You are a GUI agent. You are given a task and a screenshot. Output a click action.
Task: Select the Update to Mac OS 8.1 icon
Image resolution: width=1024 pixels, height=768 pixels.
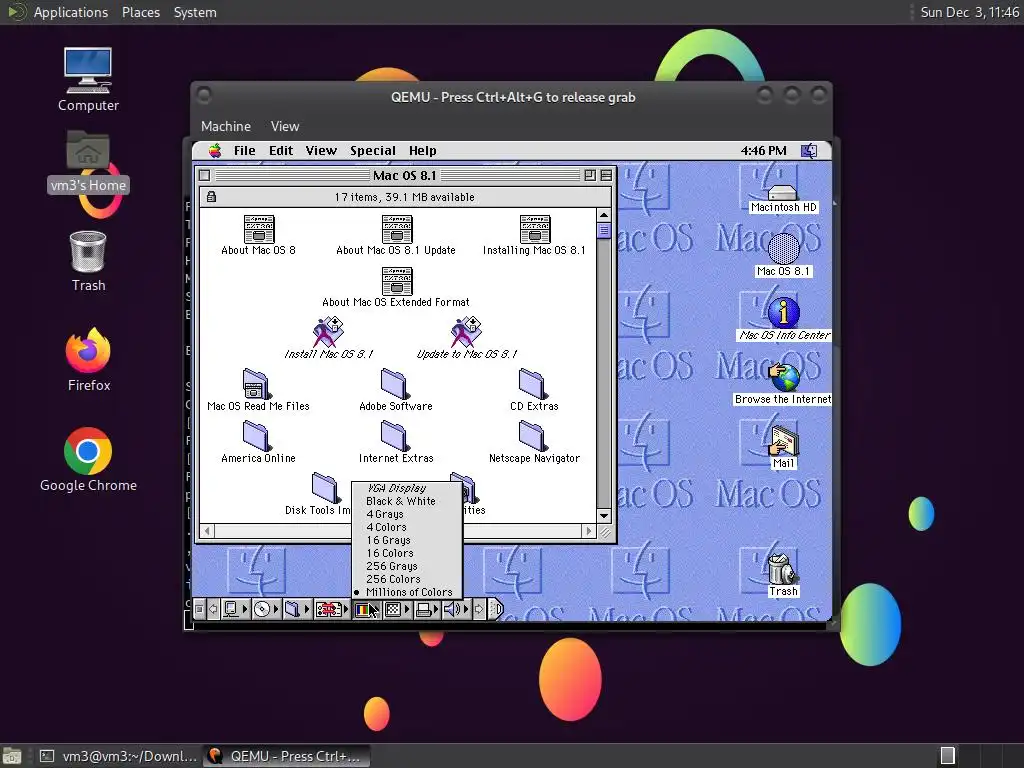466,332
